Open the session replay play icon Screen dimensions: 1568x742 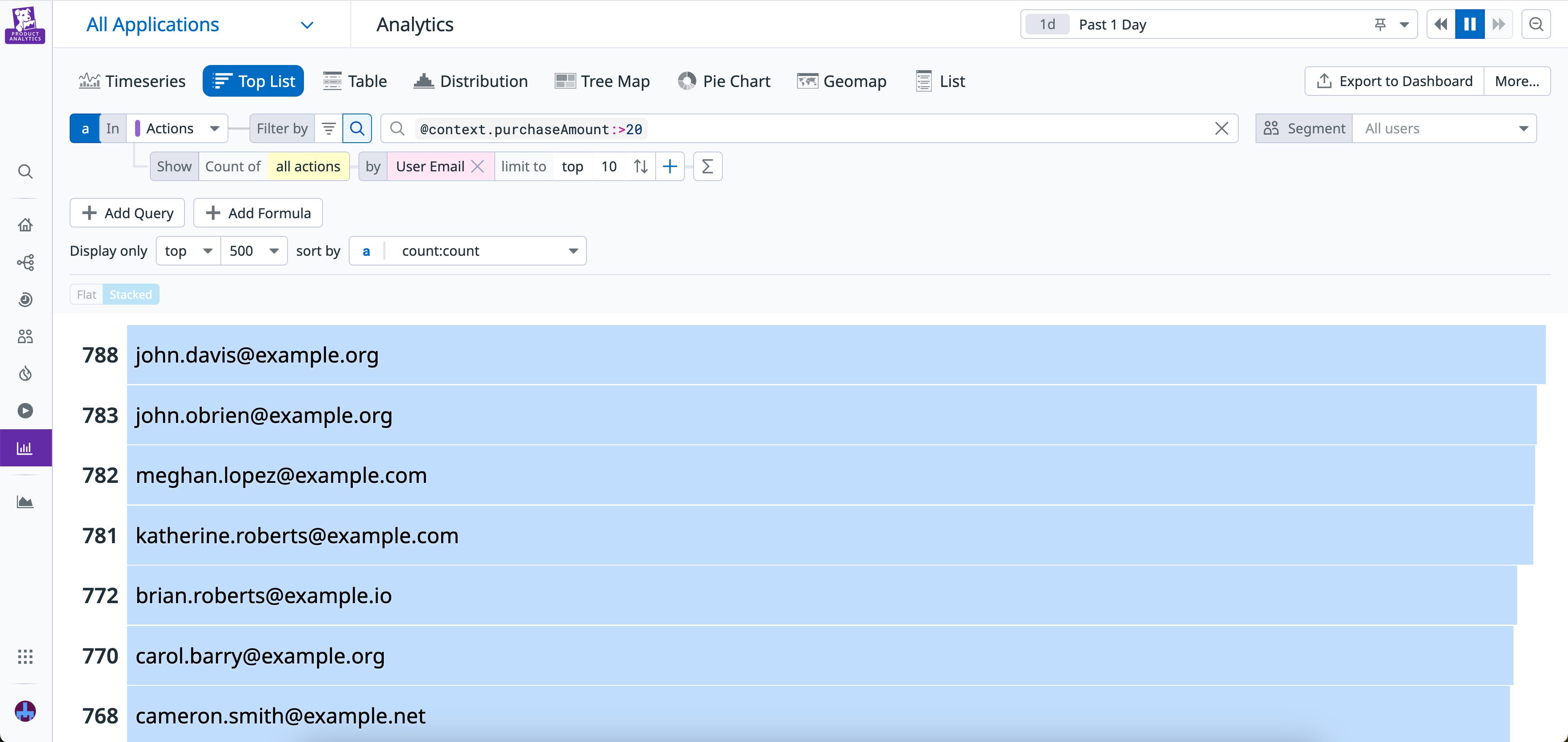coord(25,411)
